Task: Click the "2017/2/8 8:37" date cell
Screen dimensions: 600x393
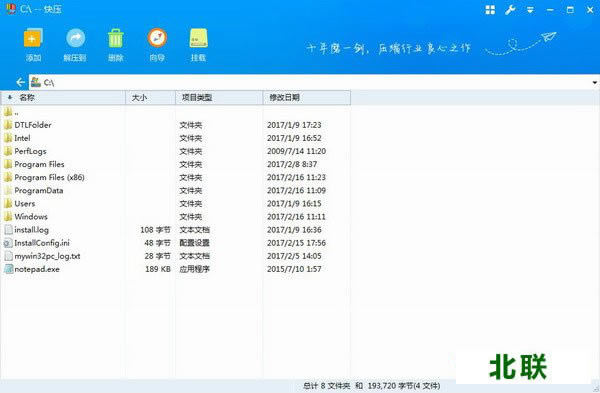Action: [x=292, y=164]
